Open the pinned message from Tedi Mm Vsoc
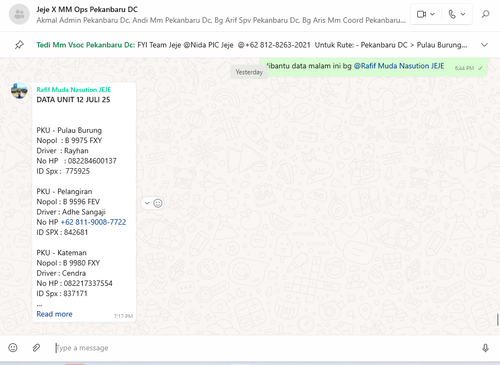 pyautogui.click(x=252, y=45)
